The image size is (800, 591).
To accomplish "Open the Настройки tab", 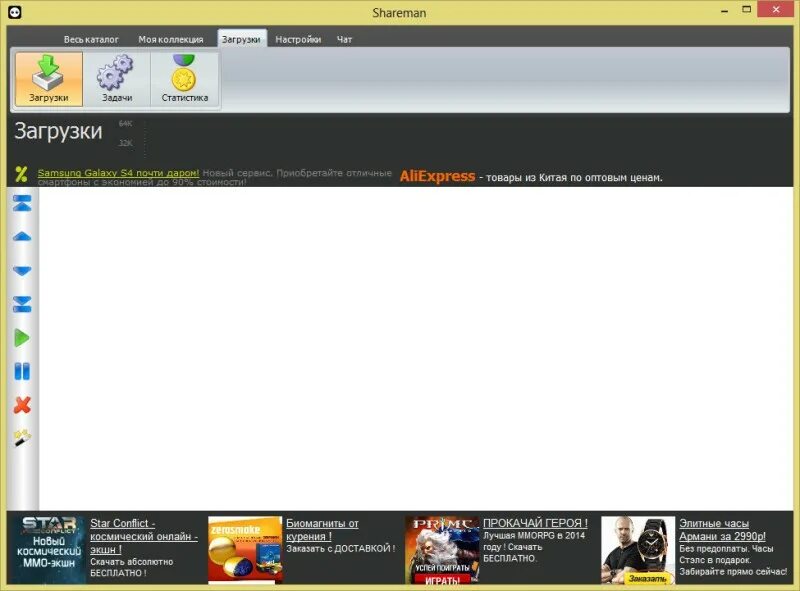I will pyautogui.click(x=298, y=39).
